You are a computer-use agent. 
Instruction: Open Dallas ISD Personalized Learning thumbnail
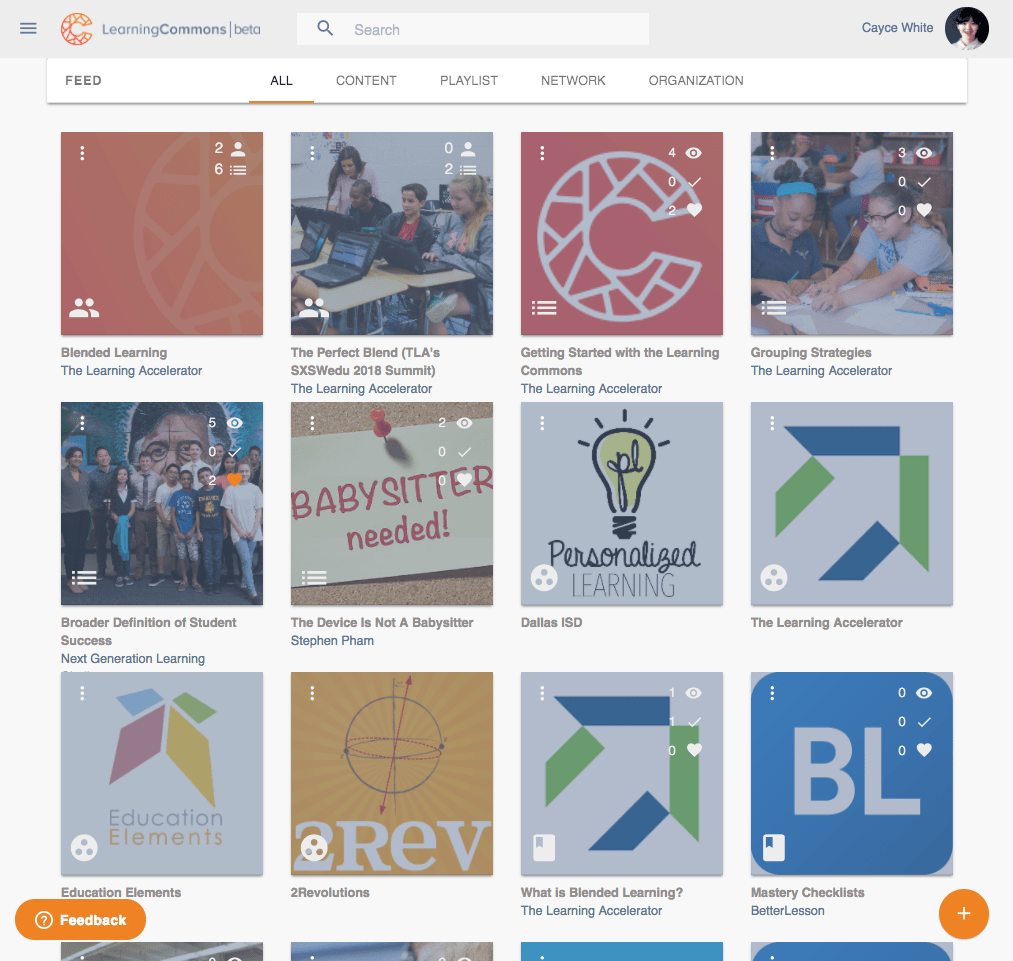pyautogui.click(x=621, y=504)
